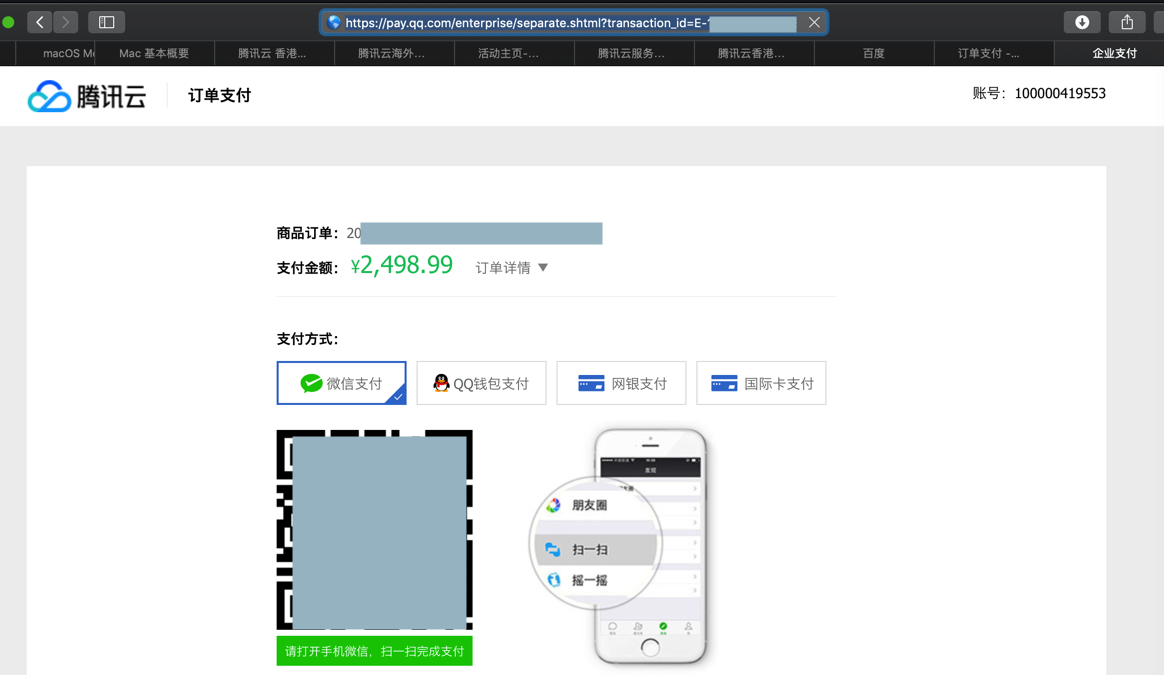The height and width of the screenshot is (675, 1164).
Task: Switch to the 腾讯云香港 tab
Action: click(x=753, y=53)
